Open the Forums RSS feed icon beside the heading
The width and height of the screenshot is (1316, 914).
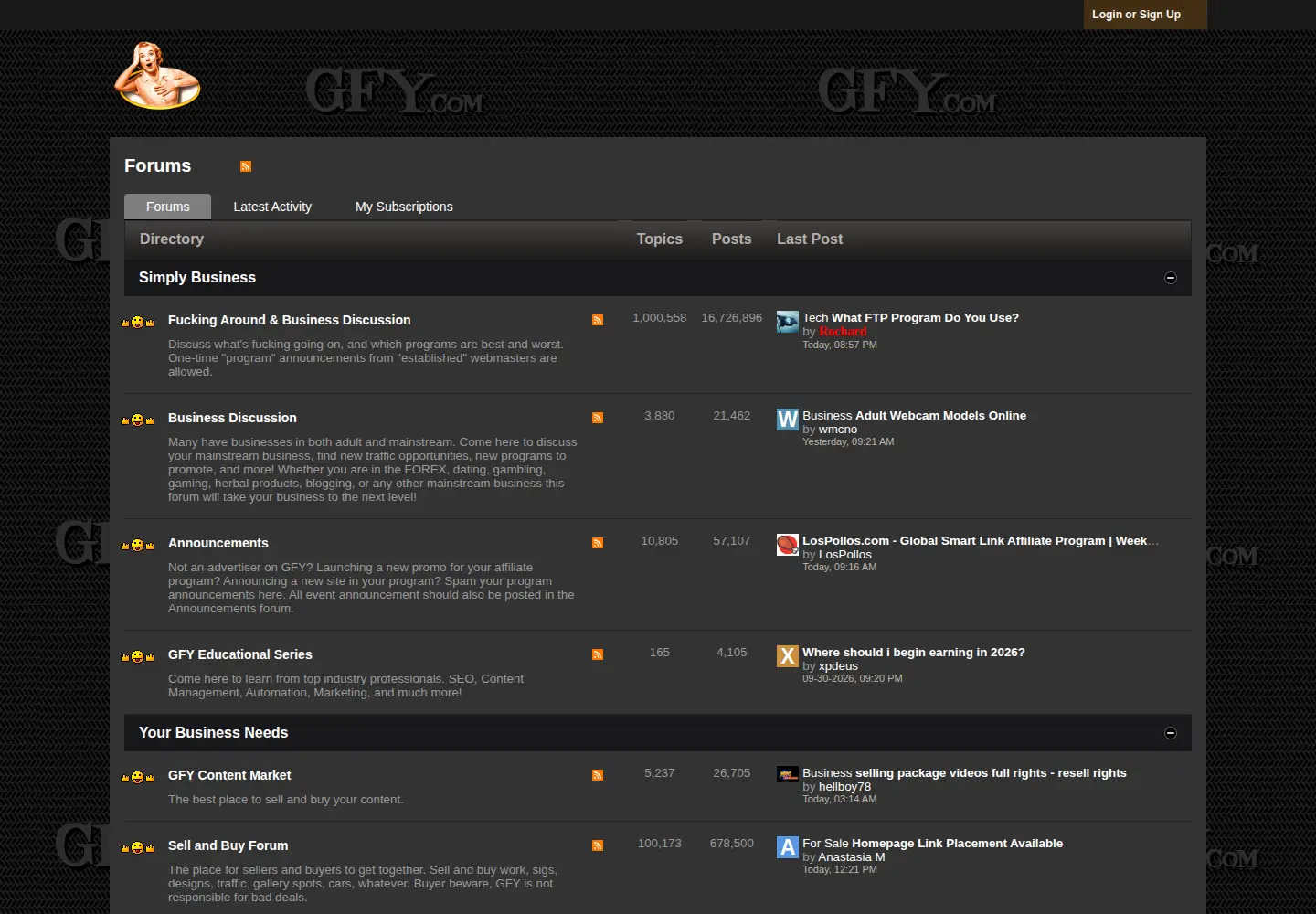(246, 166)
